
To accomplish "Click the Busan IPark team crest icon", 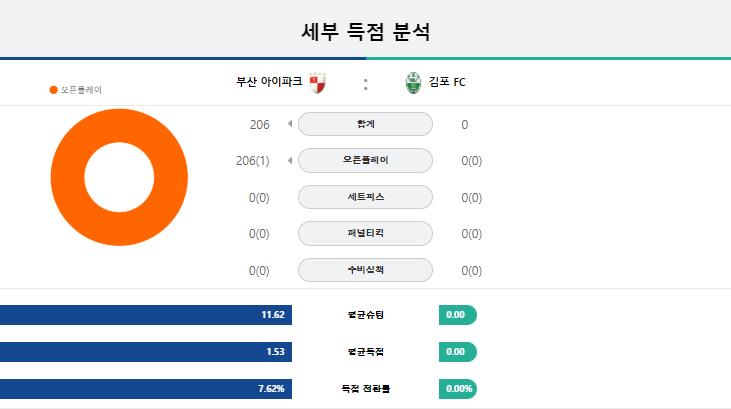I will tap(317, 83).
